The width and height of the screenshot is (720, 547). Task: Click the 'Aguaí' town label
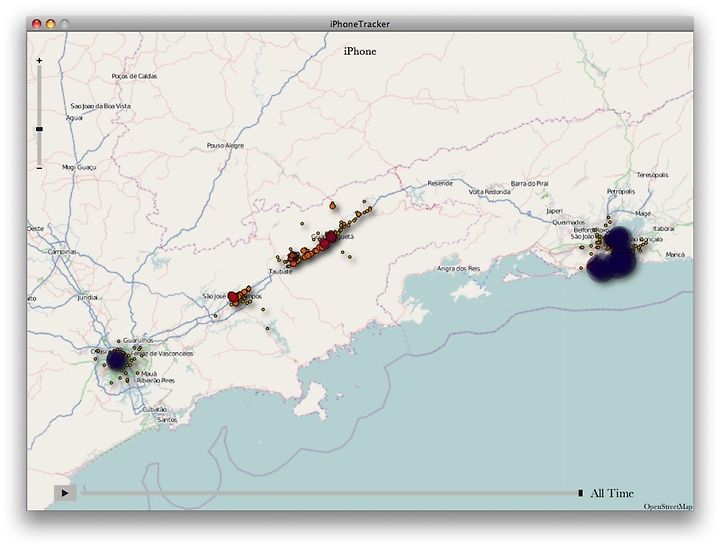tap(74, 118)
